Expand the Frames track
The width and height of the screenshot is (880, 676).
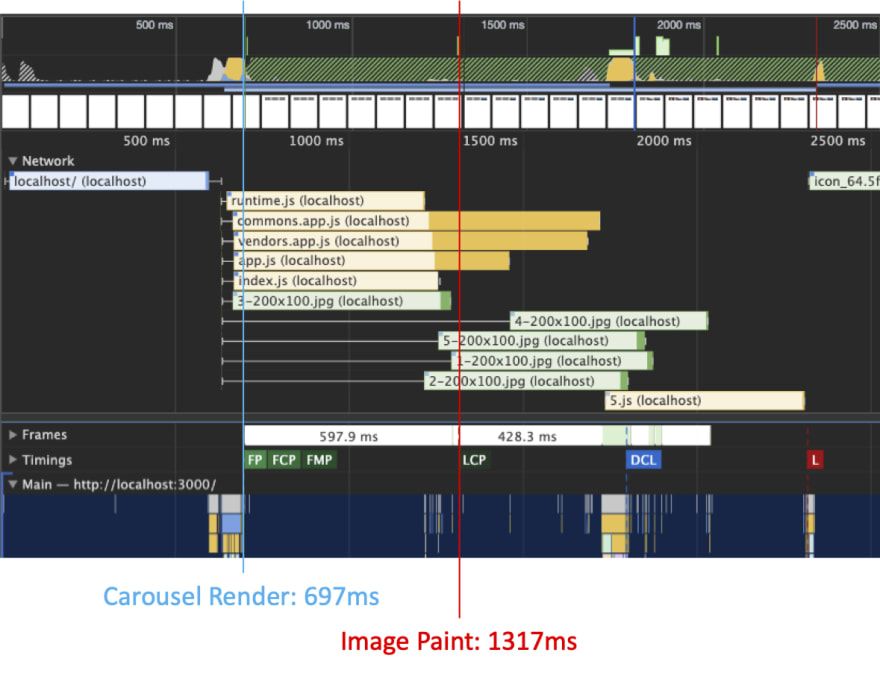(13, 435)
